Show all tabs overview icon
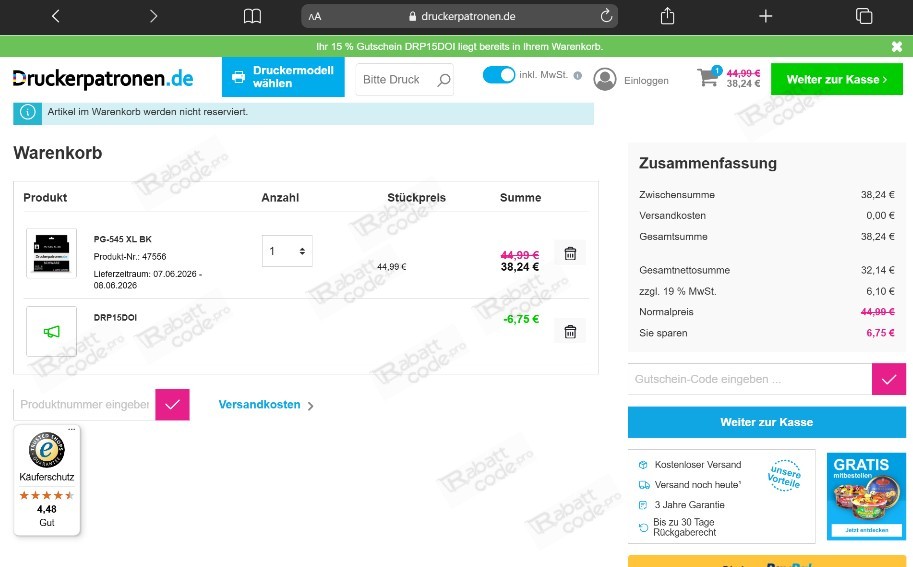 pyautogui.click(x=864, y=16)
